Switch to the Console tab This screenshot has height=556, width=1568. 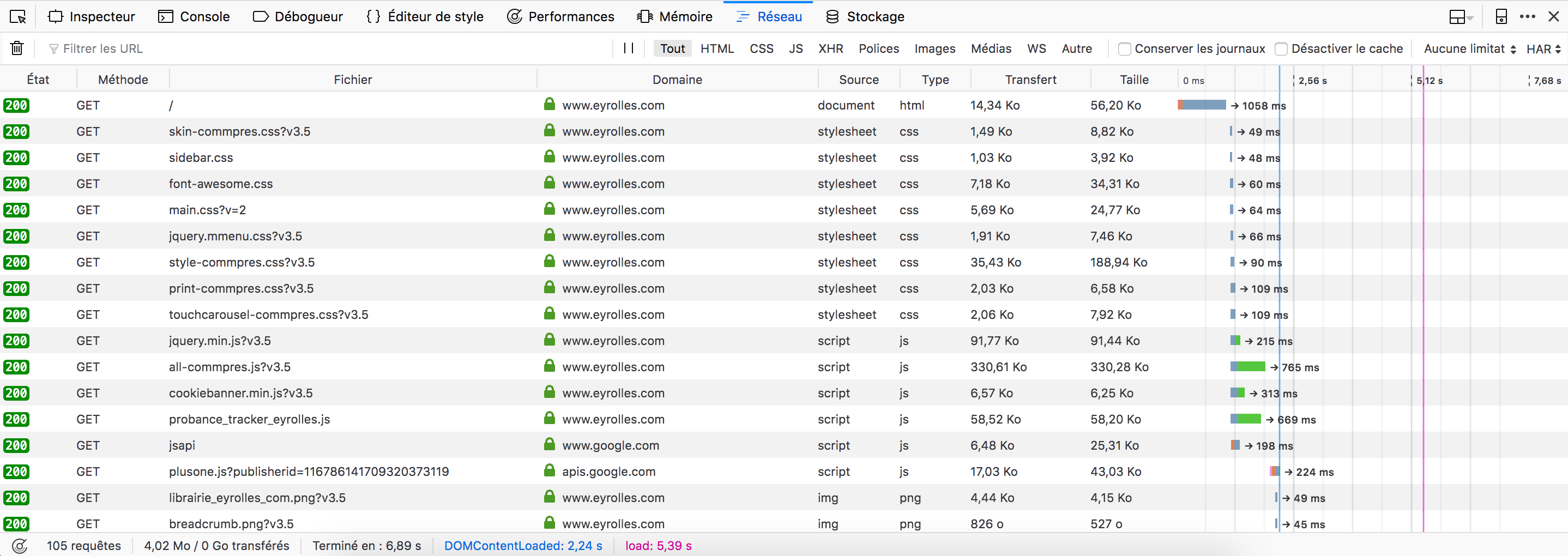pos(194,16)
